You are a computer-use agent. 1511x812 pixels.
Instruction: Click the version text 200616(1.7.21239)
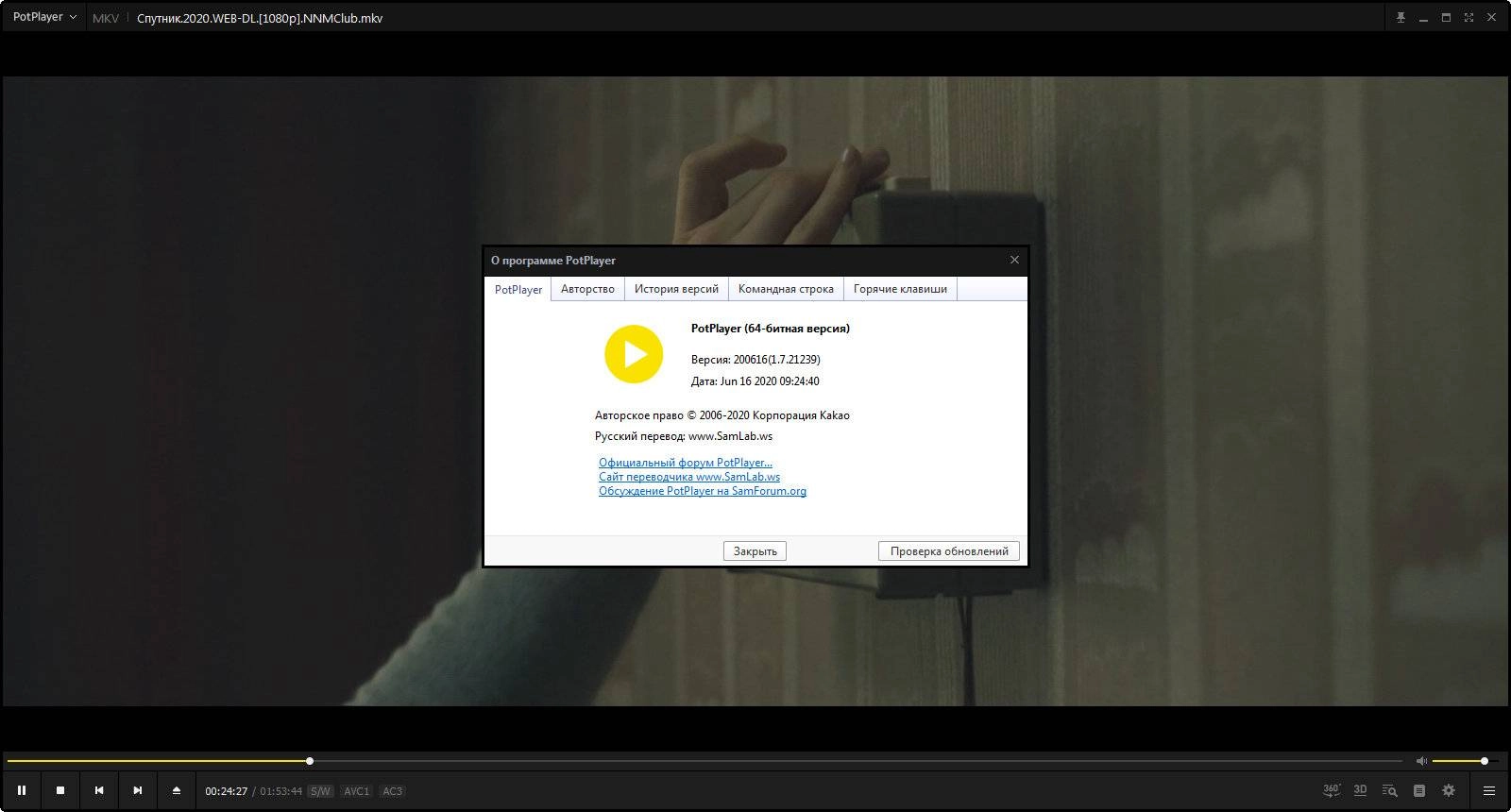[x=776, y=360]
